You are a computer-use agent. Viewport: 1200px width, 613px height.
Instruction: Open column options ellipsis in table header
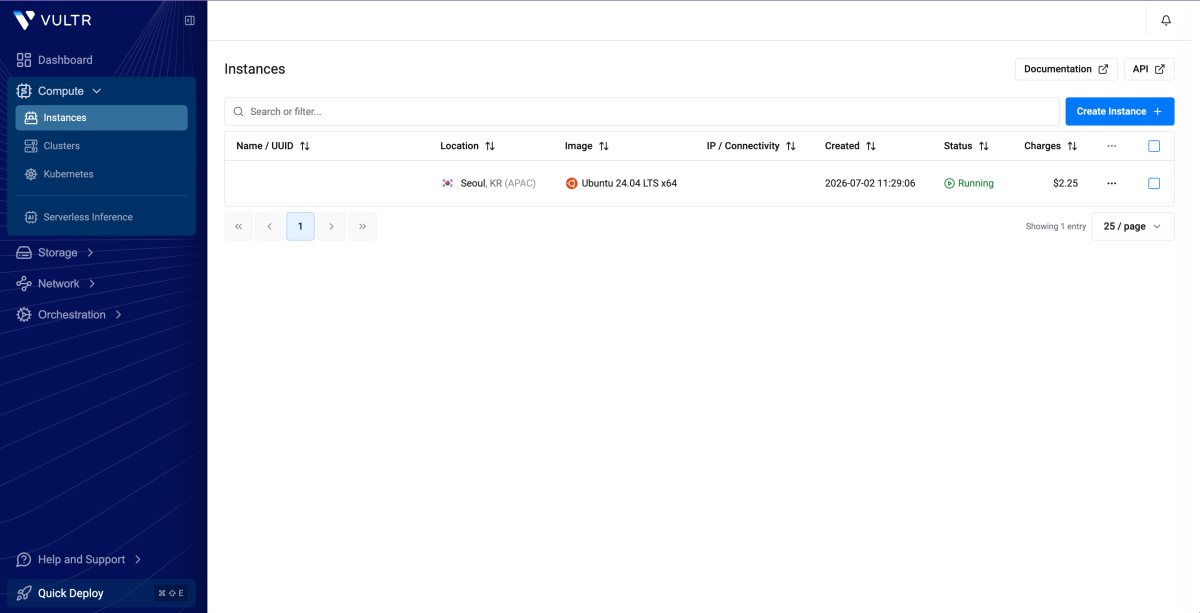(x=1112, y=146)
